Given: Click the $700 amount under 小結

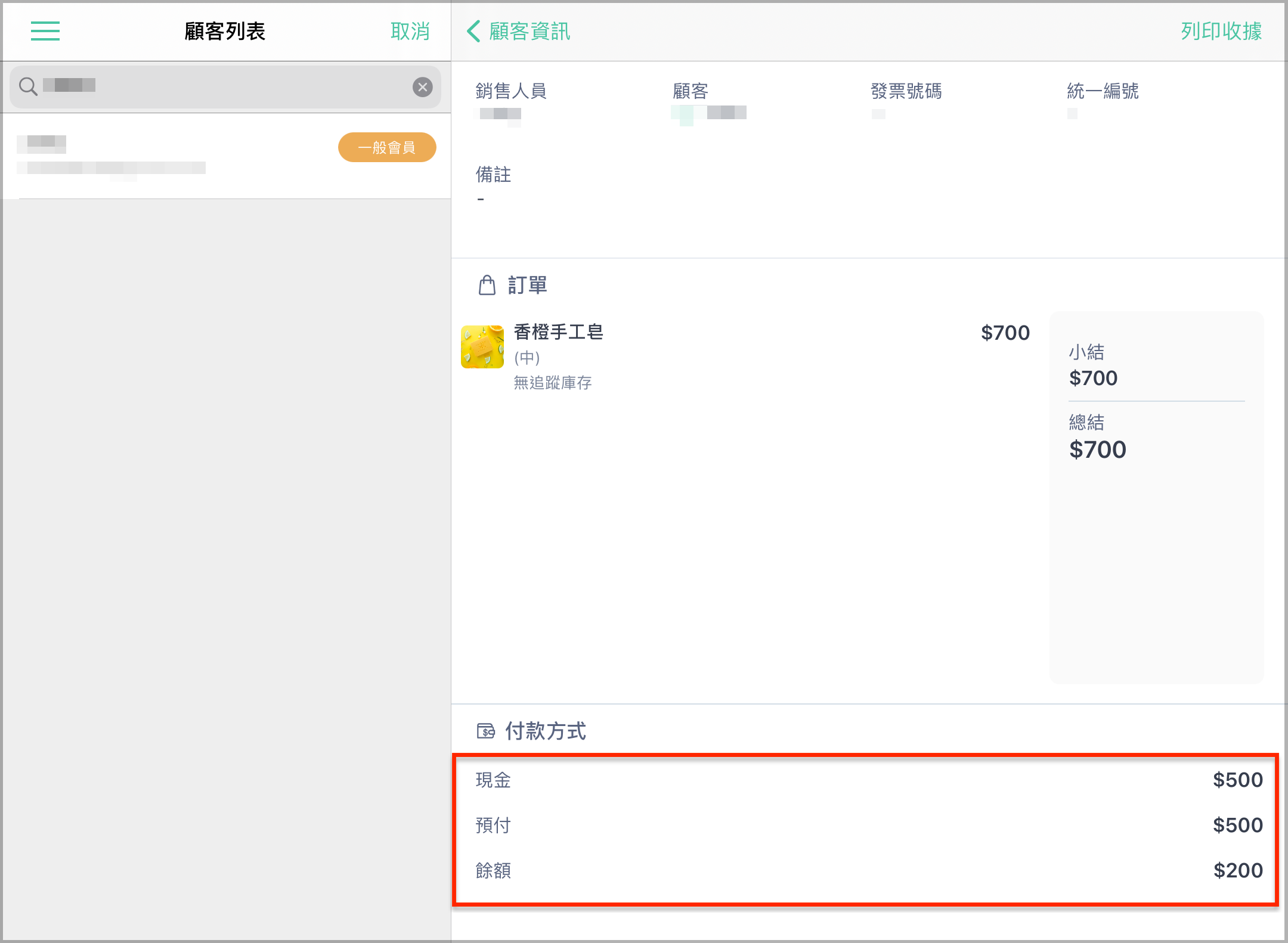Looking at the screenshot, I should [x=1093, y=378].
